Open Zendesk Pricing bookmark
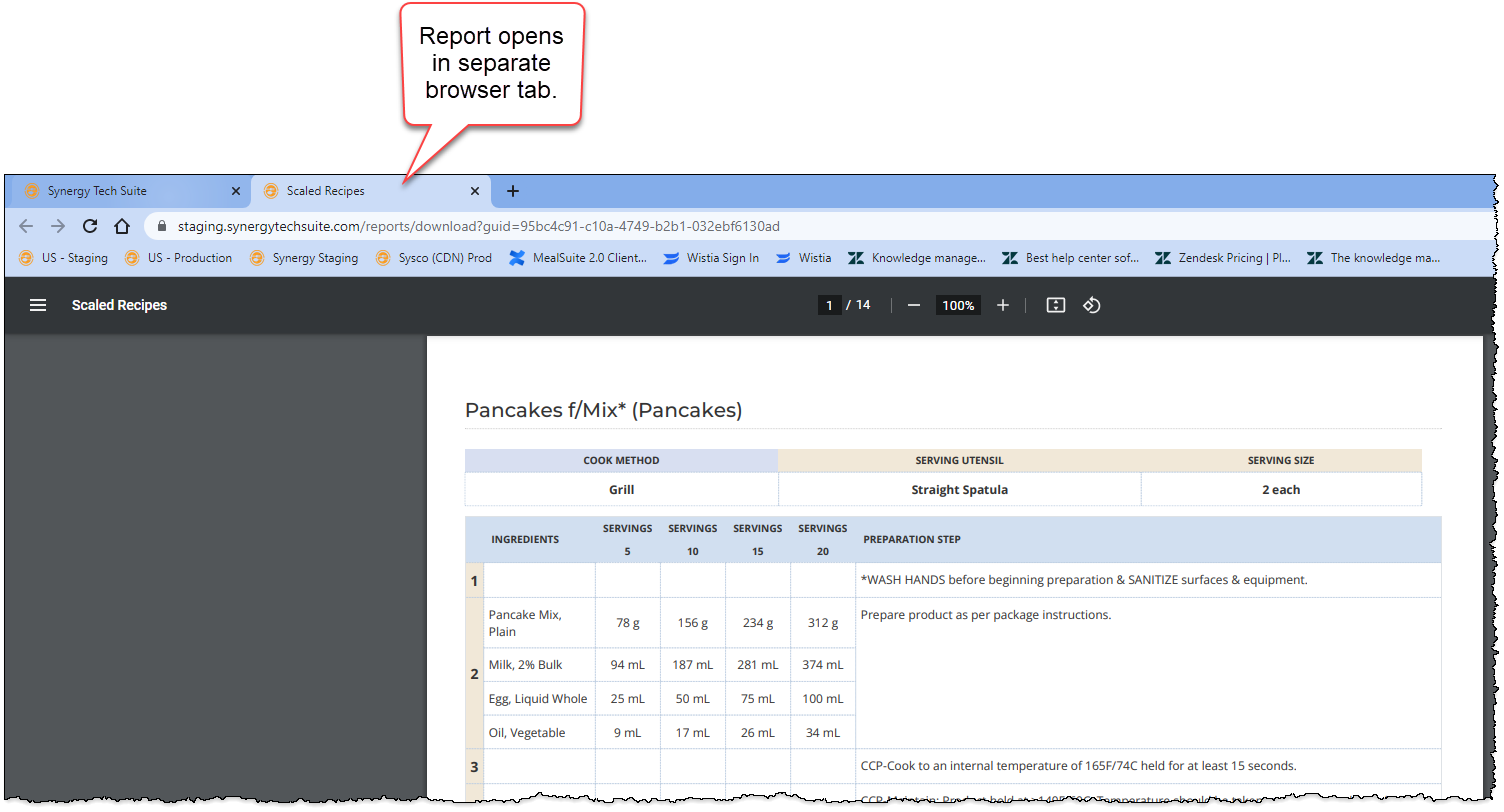 (1224, 258)
